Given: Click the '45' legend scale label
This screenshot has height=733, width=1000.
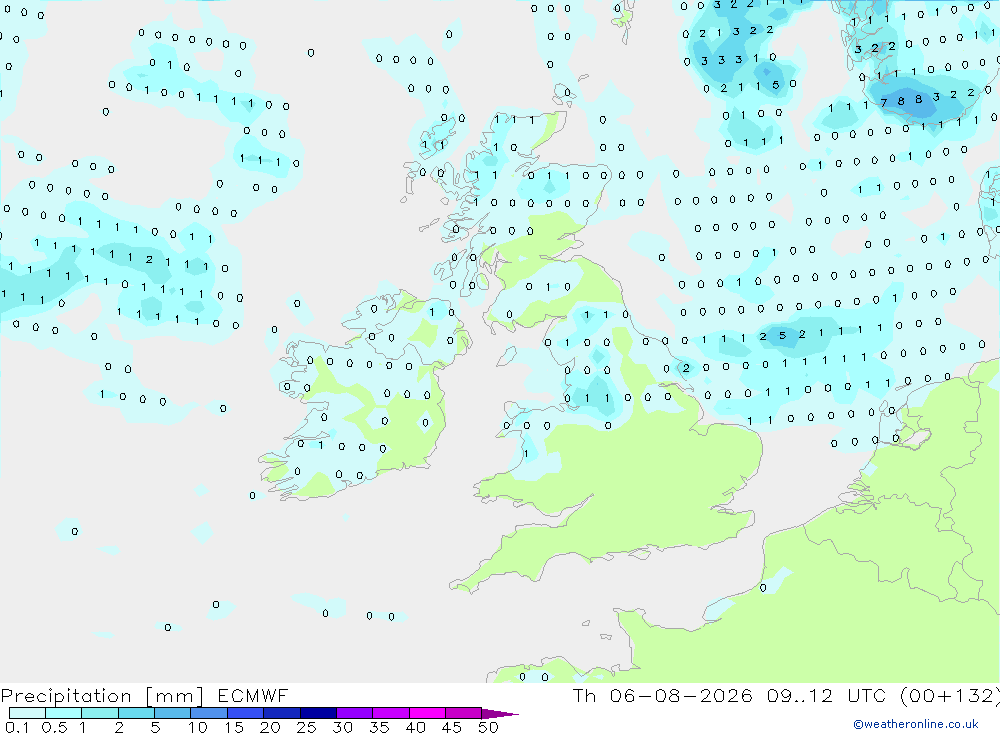Looking at the screenshot, I should [x=452, y=727].
